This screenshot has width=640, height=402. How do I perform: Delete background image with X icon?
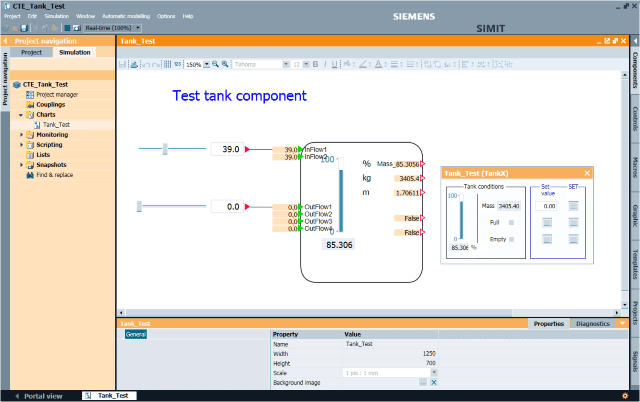pyautogui.click(x=434, y=382)
